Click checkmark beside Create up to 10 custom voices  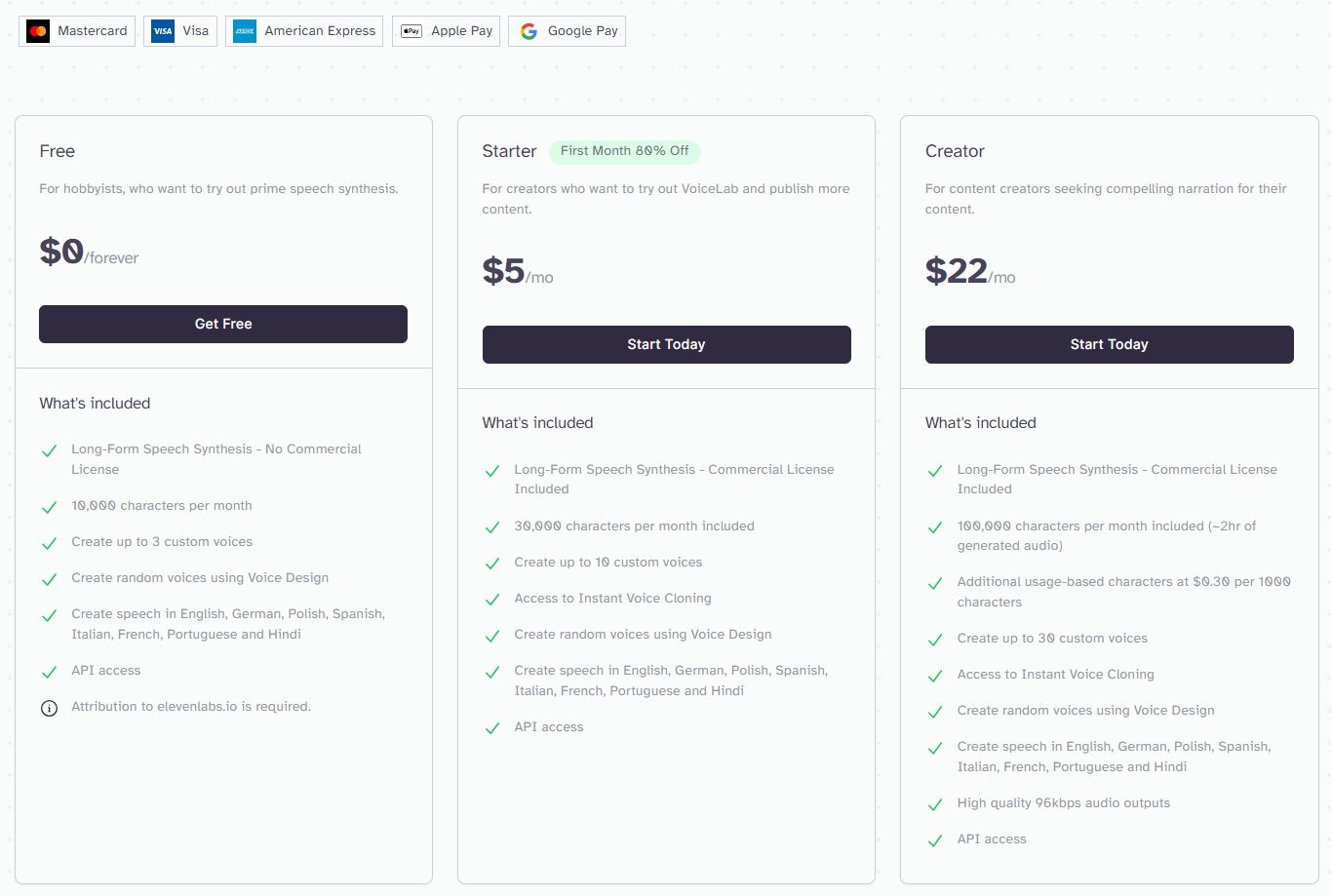(x=492, y=564)
